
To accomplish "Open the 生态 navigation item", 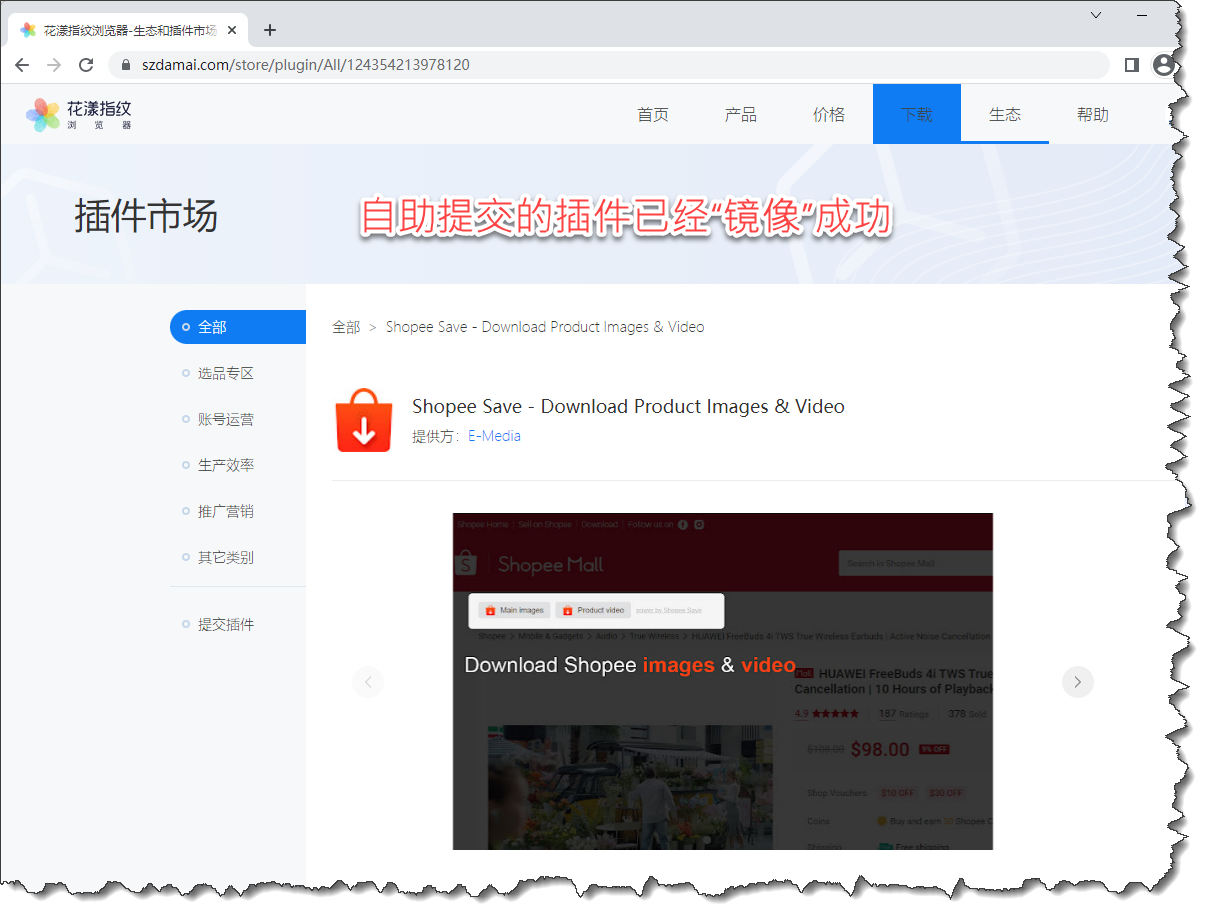I will tap(1005, 114).
